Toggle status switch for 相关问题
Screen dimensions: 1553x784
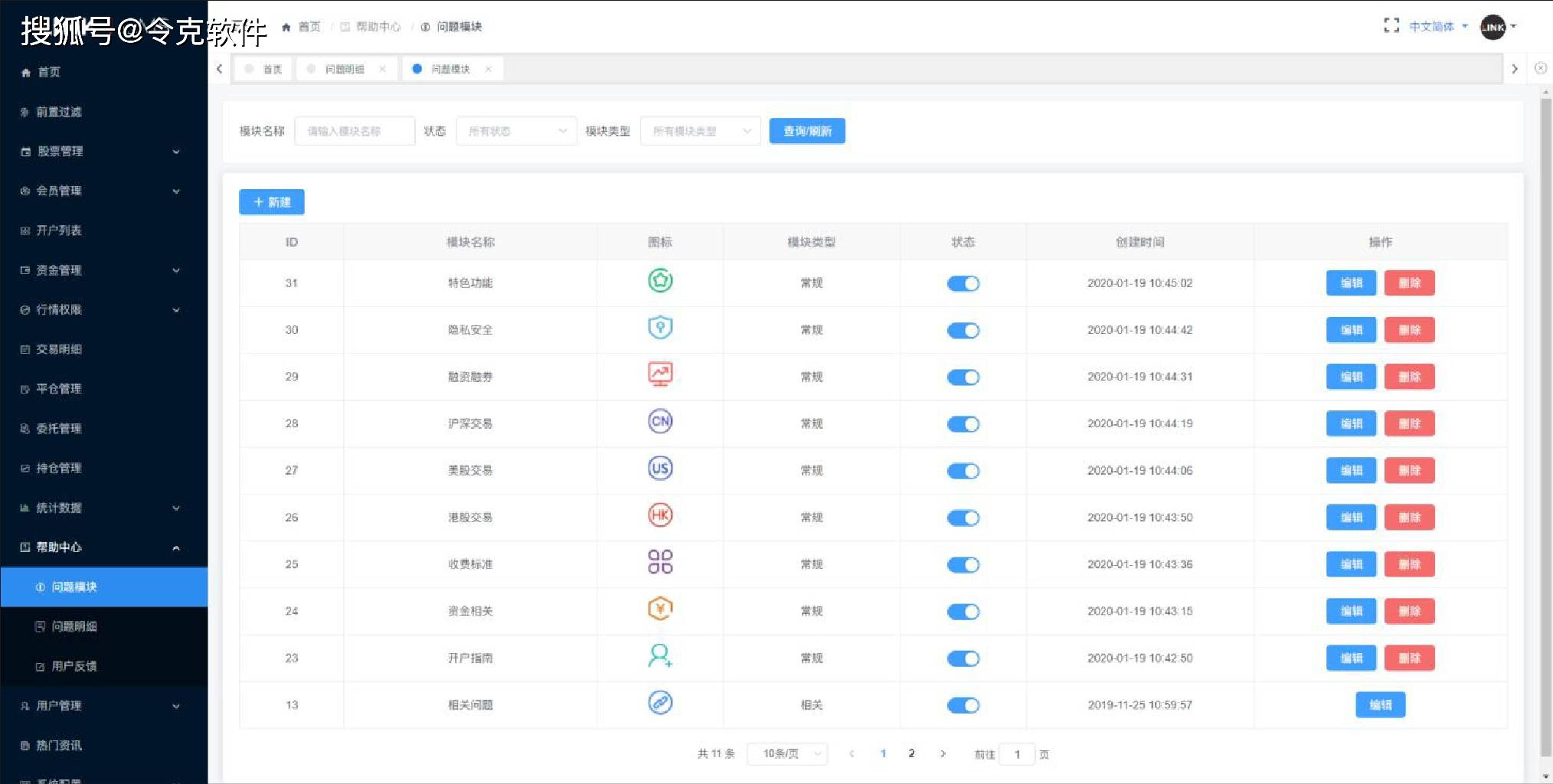point(963,705)
